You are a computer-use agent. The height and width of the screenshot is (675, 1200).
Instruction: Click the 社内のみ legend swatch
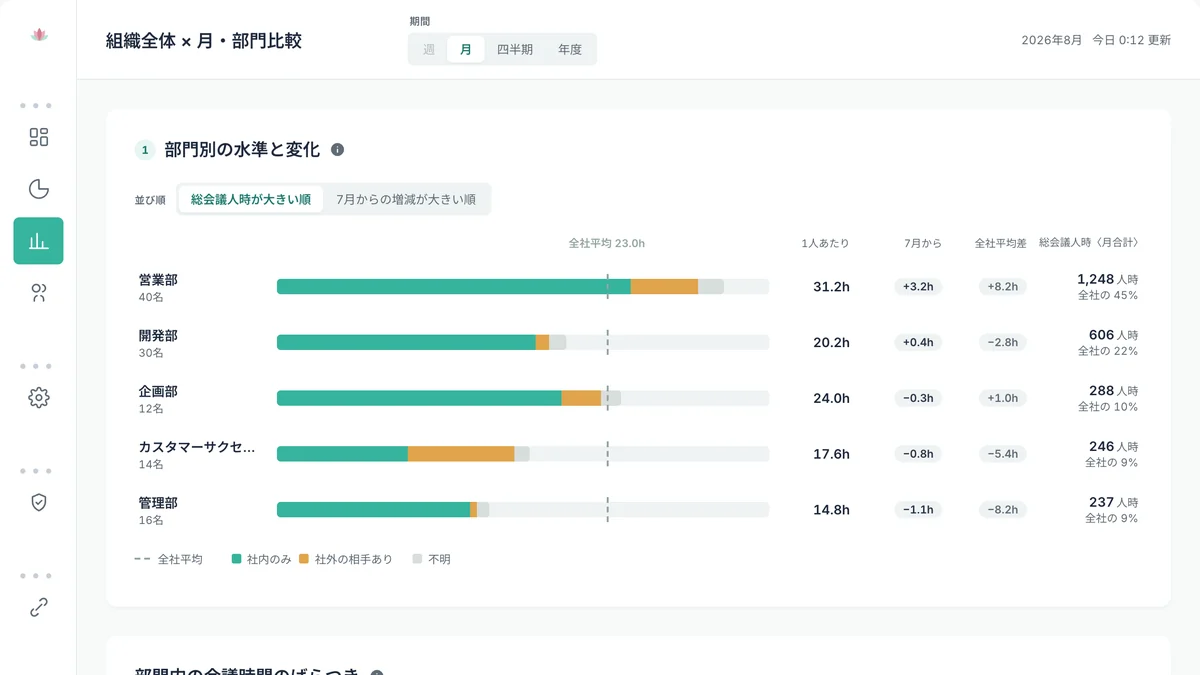pos(237,559)
